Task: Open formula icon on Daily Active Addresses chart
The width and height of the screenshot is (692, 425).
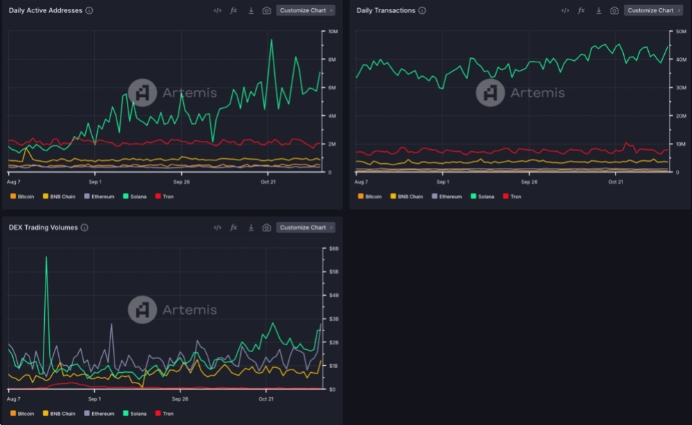Action: click(233, 11)
